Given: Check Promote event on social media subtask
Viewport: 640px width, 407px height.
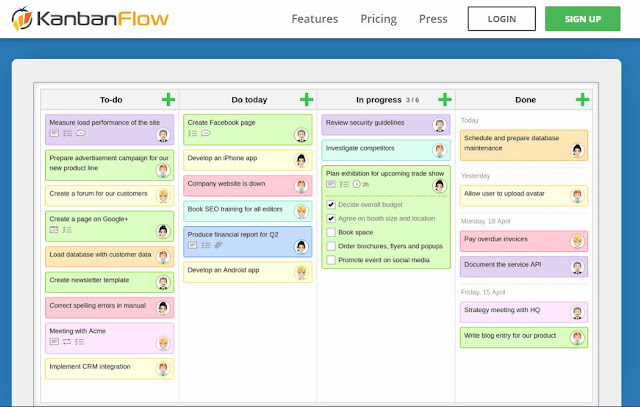Looking at the screenshot, I should 331,260.
